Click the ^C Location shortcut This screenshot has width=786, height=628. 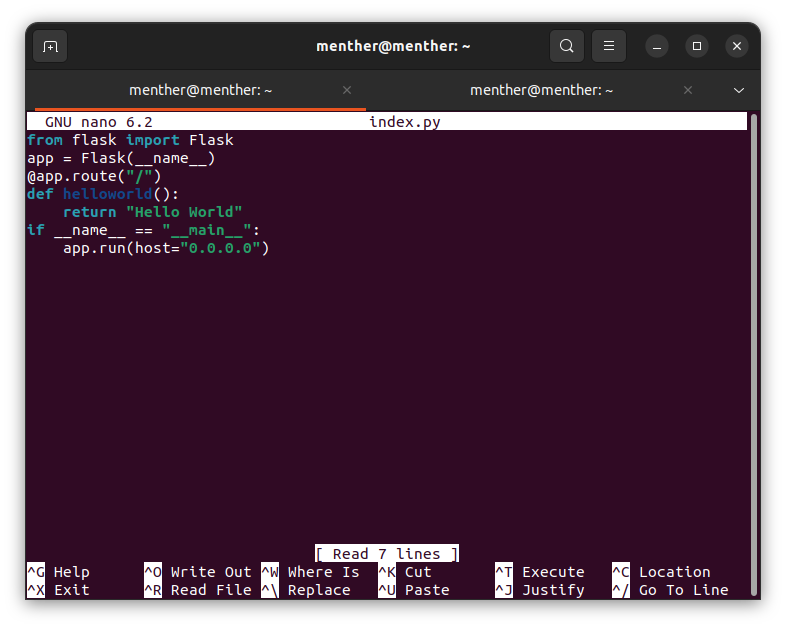[662, 572]
